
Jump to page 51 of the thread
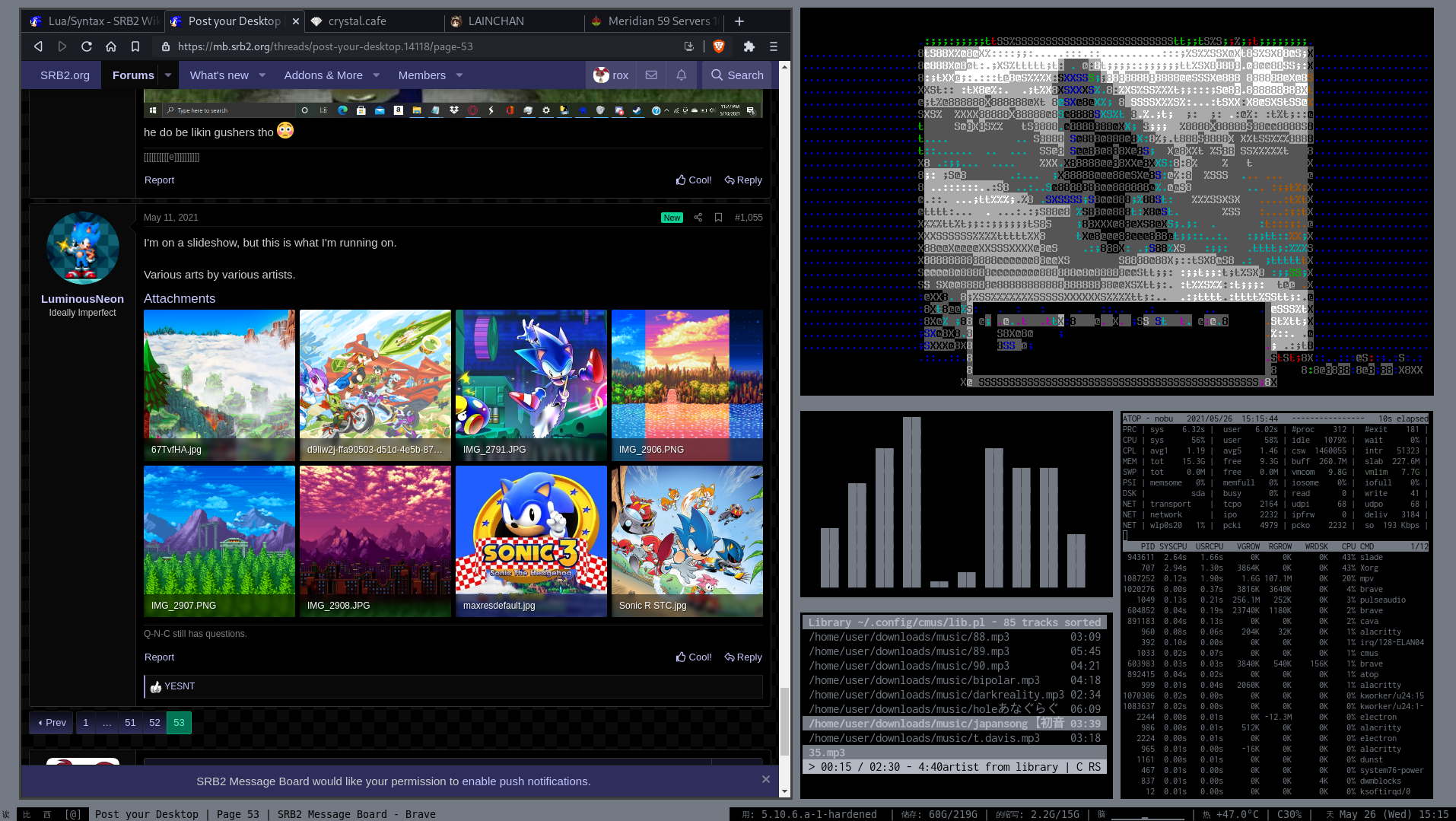[x=130, y=723]
